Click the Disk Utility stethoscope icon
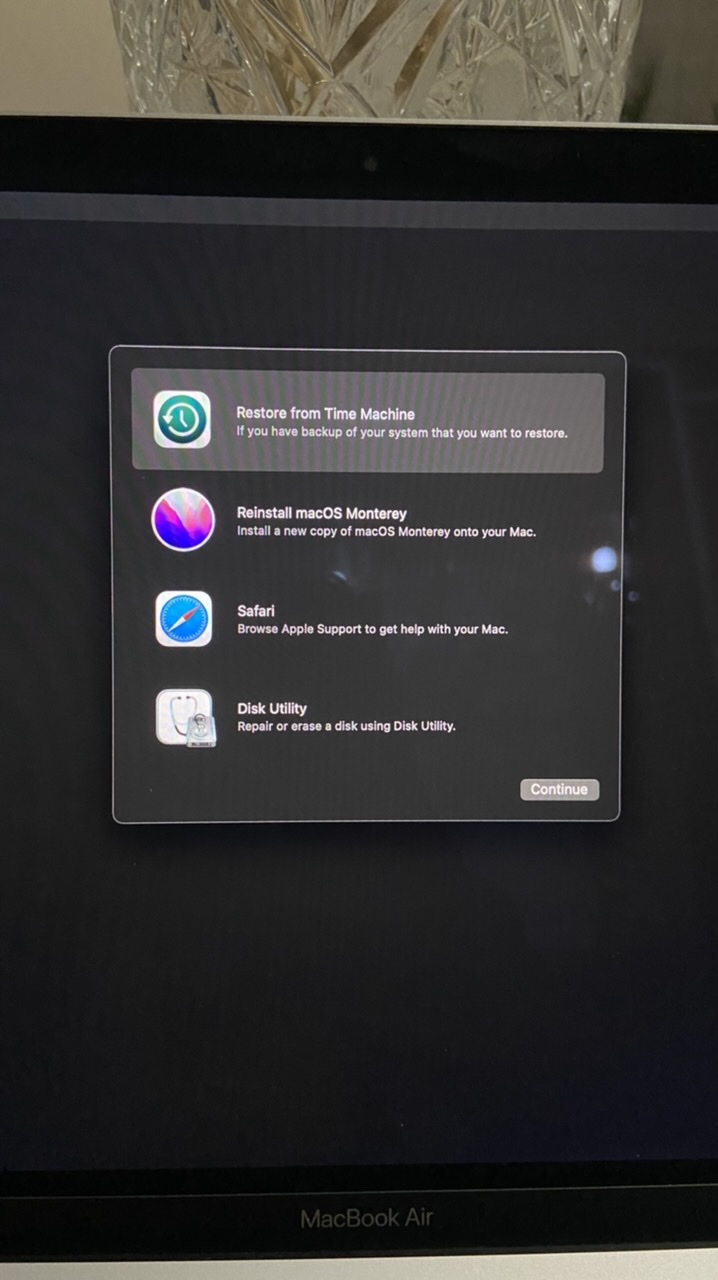The width and height of the screenshot is (718, 1280). pyautogui.click(x=185, y=717)
